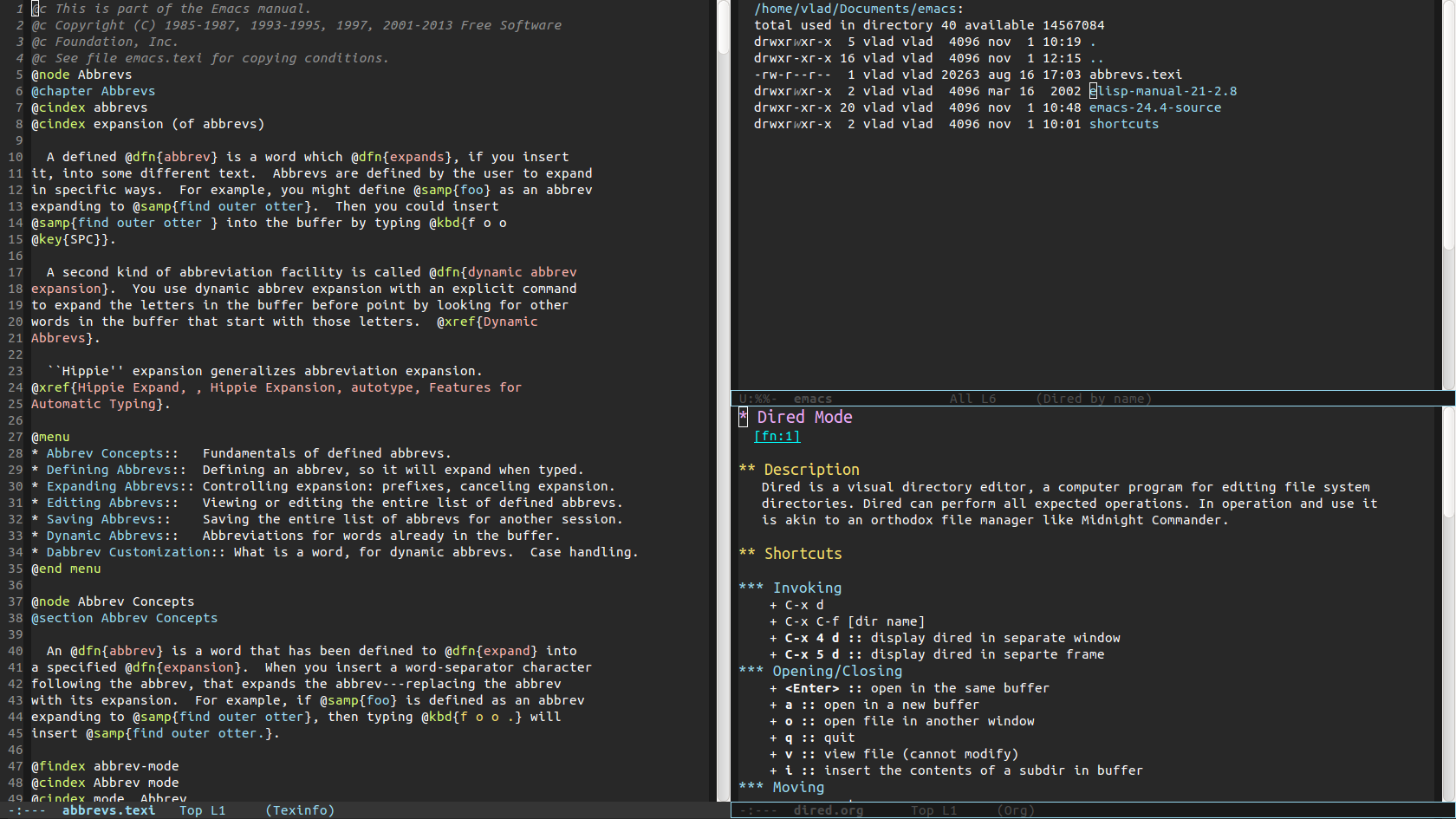Screen dimensions: 1456x819
Task: Click the 'Abbrev Concepts::' menu entry
Action: pos(113,453)
